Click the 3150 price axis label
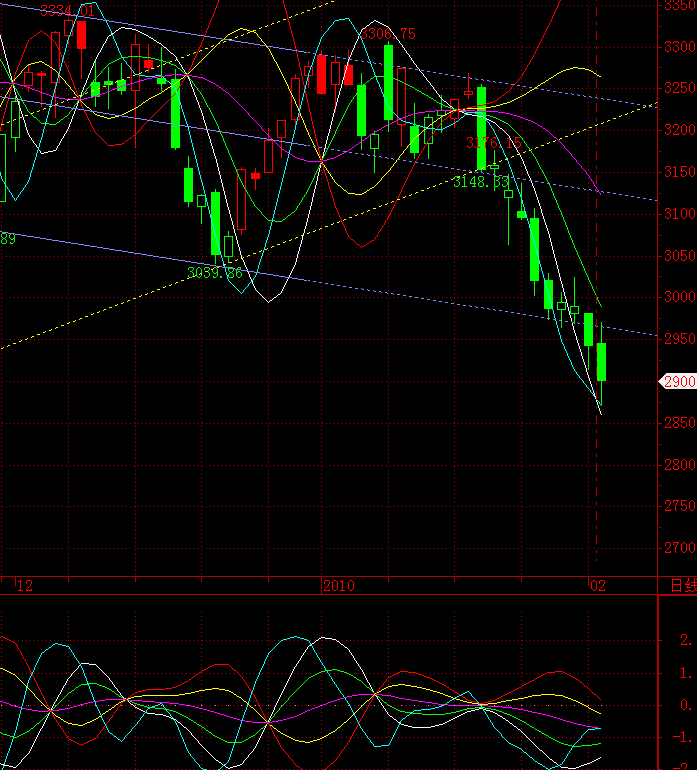 tap(680, 172)
